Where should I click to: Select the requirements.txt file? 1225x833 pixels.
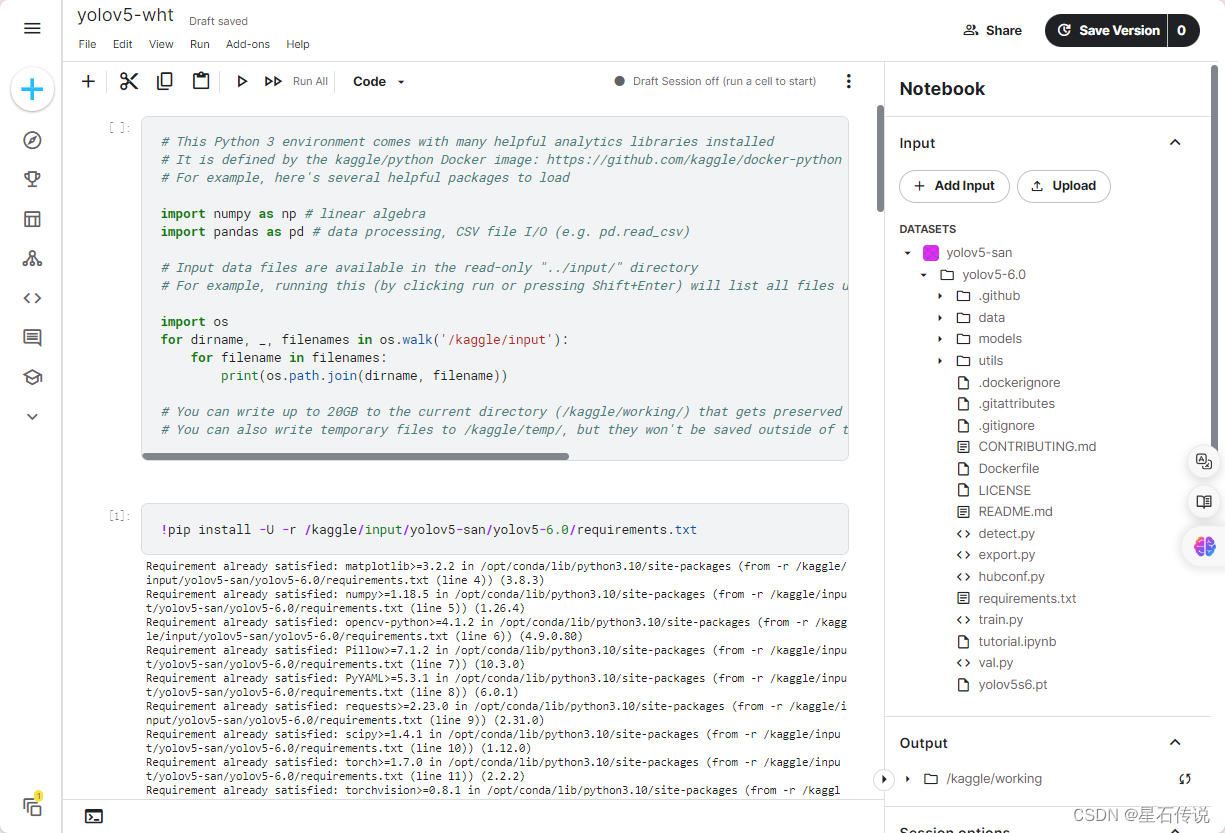1027,598
